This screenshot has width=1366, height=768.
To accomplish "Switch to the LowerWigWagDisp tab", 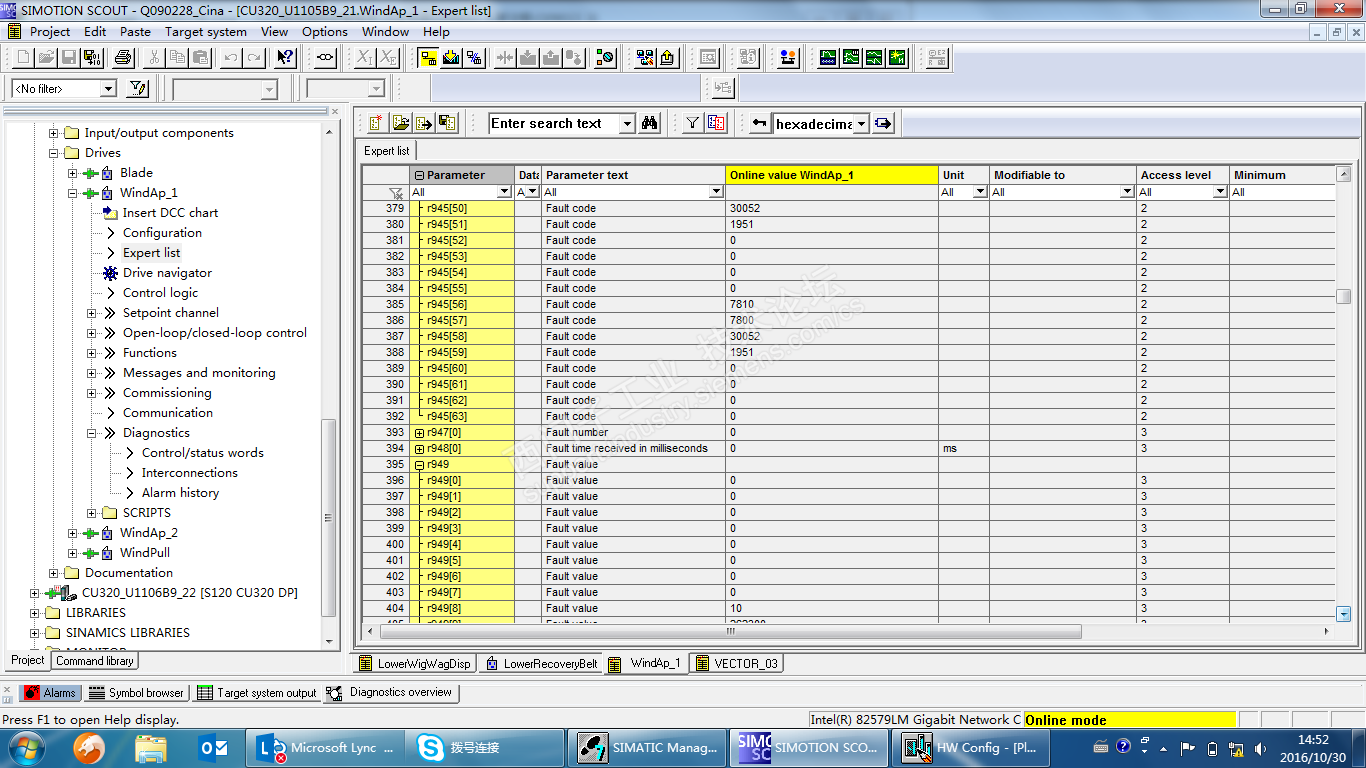I will point(415,663).
